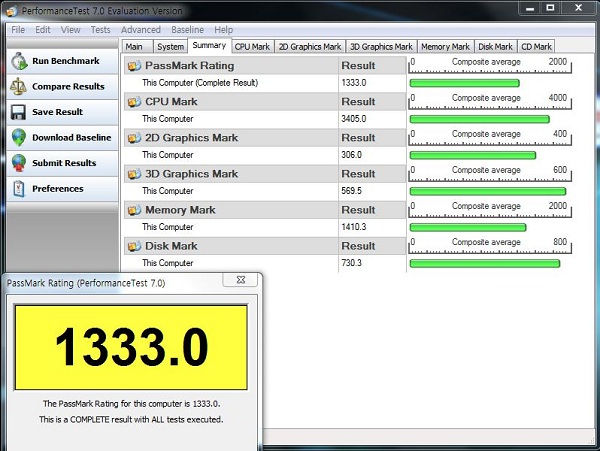Viewport: 600px width, 451px height.
Task: Click the icon beside Disk Mark header
Action: coord(134,246)
